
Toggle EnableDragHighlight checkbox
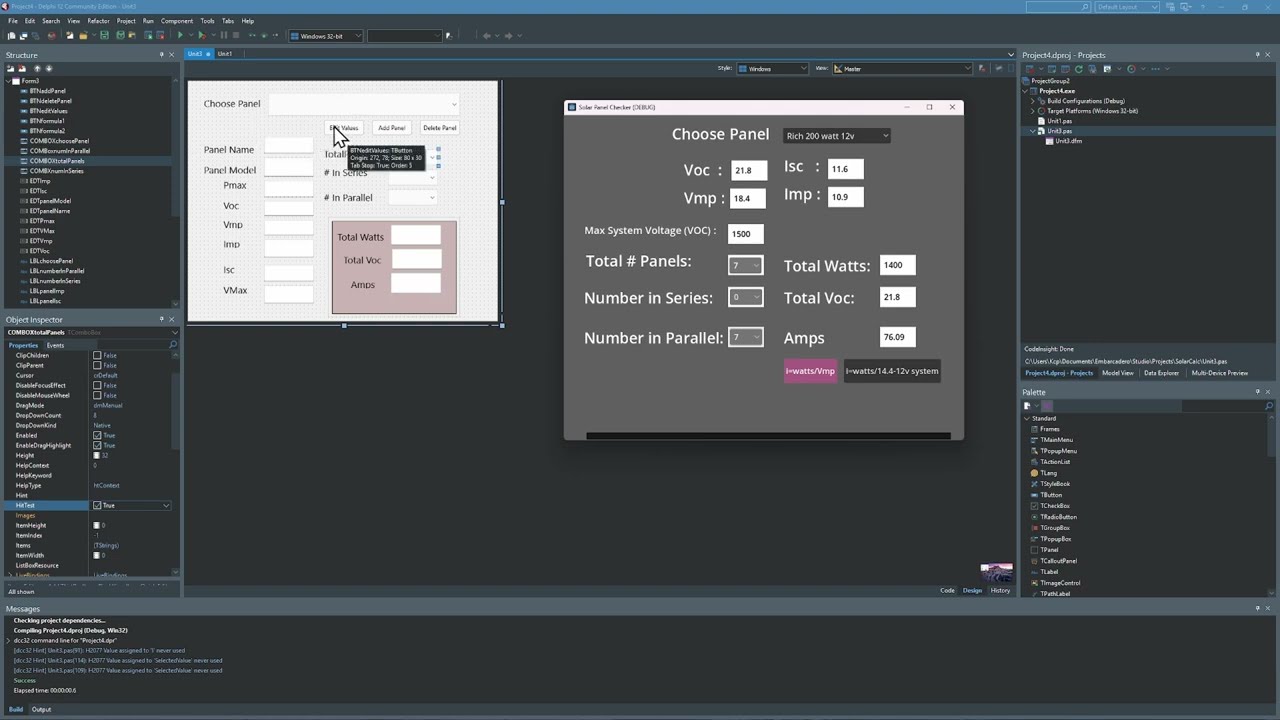tap(97, 445)
